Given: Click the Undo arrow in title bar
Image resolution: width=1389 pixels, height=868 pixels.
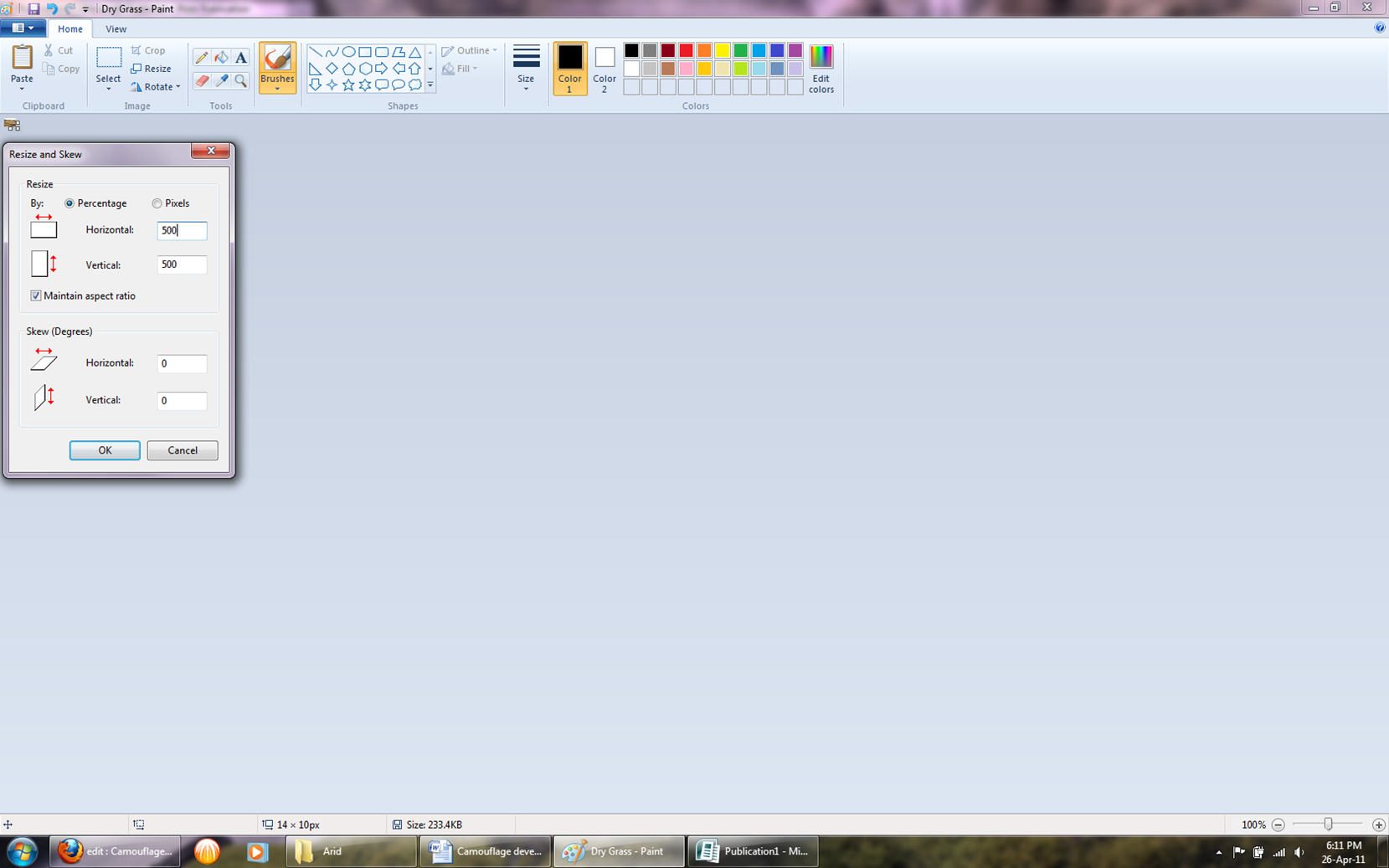Looking at the screenshot, I should [52, 8].
